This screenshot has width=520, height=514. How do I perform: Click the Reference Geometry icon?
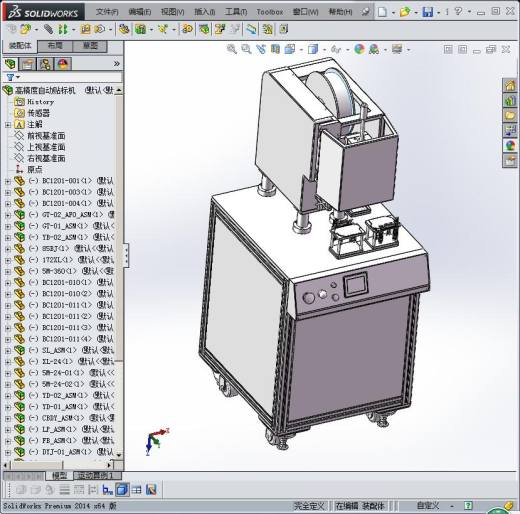click(x=163, y=29)
